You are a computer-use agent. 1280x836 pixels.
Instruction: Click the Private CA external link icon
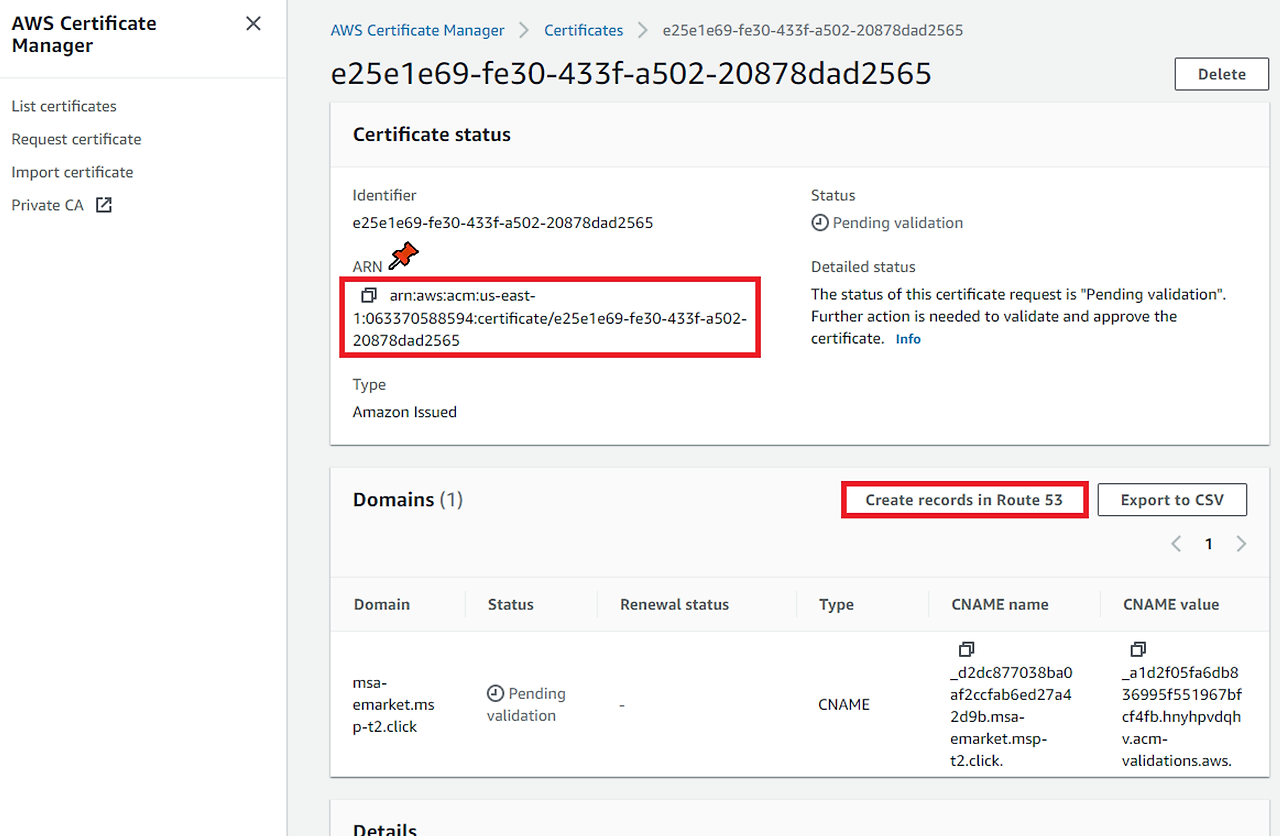tap(103, 205)
